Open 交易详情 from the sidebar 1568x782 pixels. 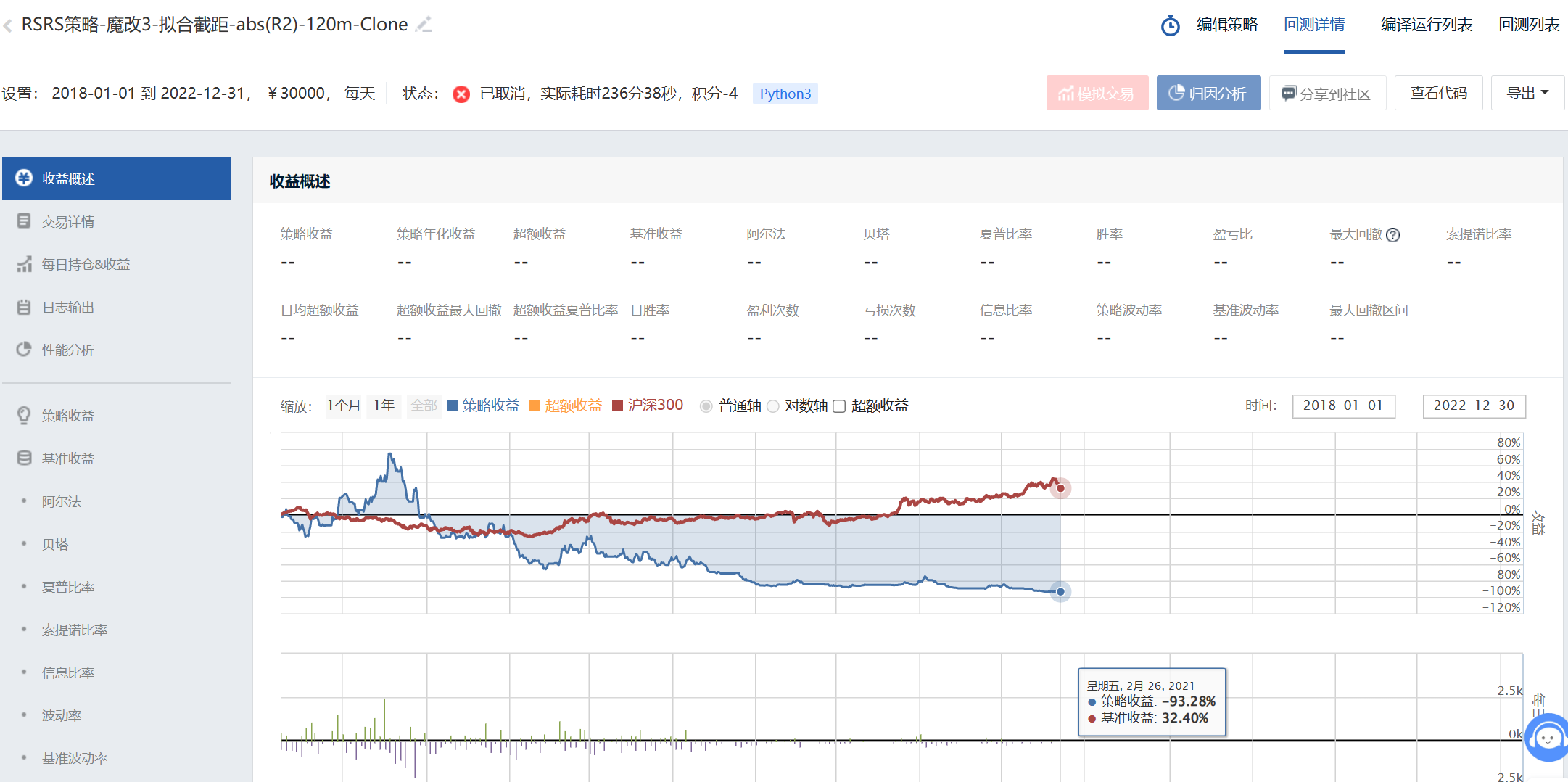67,221
